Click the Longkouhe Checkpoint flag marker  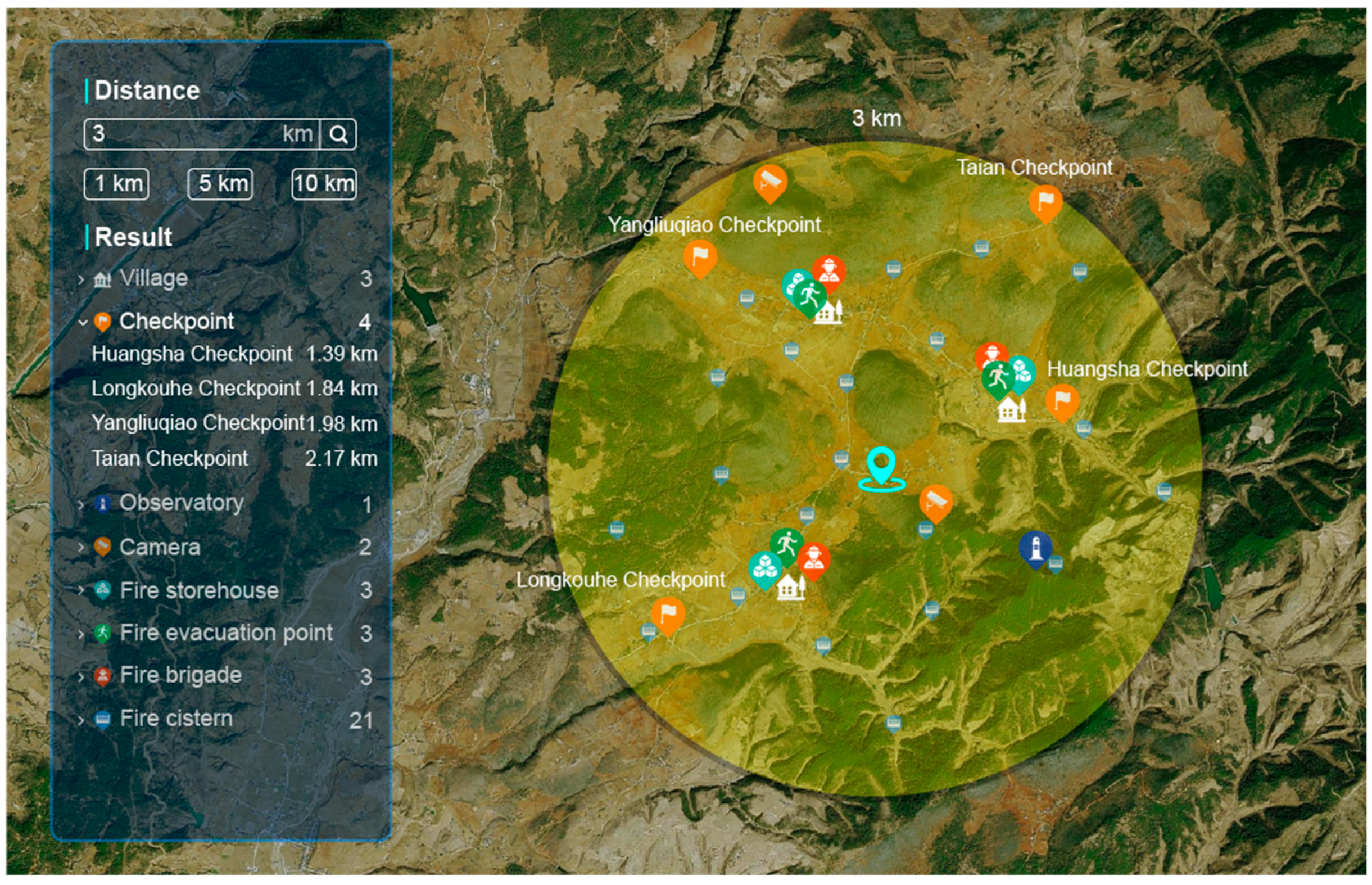(667, 613)
